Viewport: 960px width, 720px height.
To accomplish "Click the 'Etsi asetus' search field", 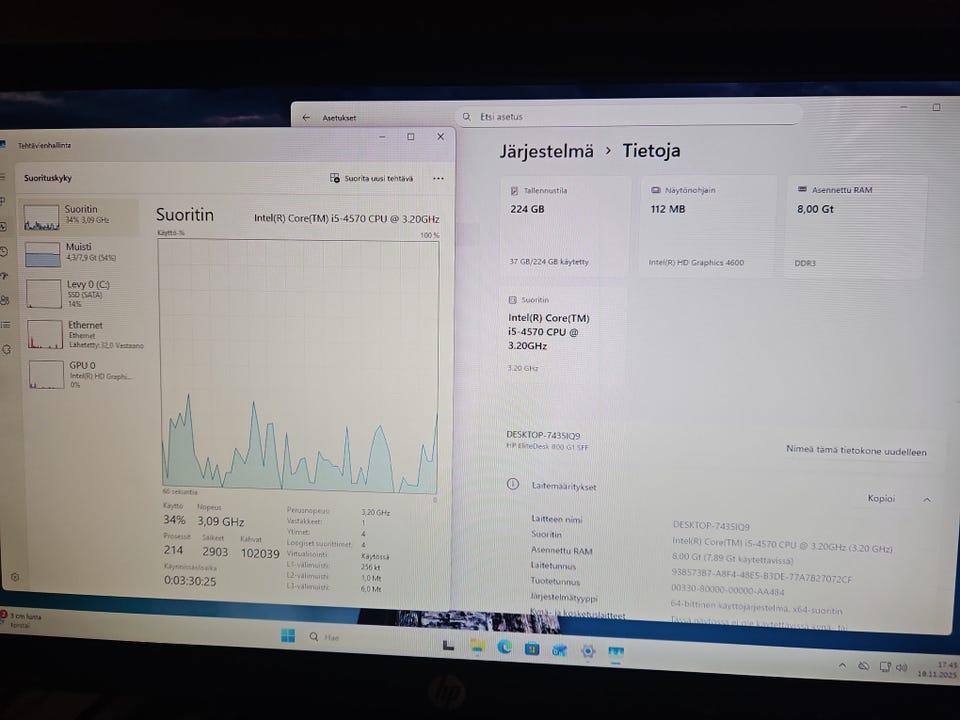I will (629, 116).
